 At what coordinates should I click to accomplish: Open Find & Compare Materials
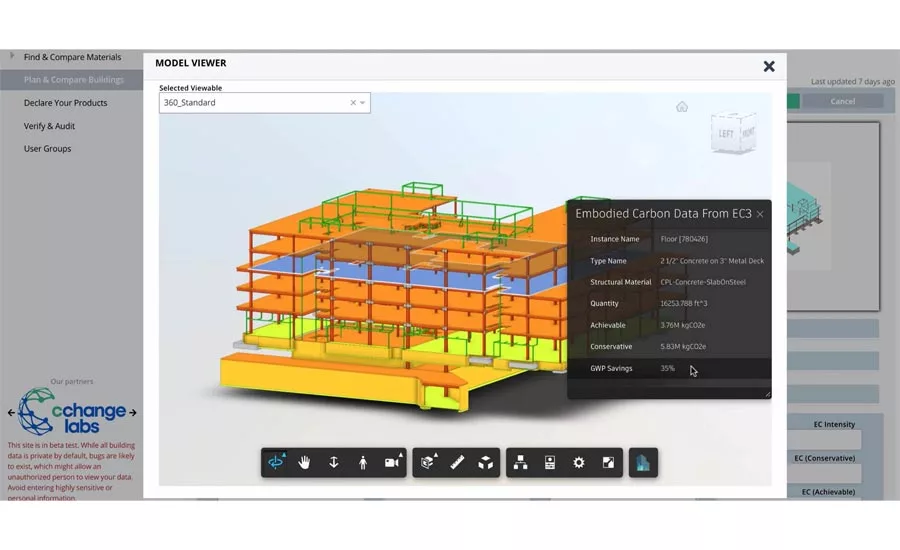(72, 57)
